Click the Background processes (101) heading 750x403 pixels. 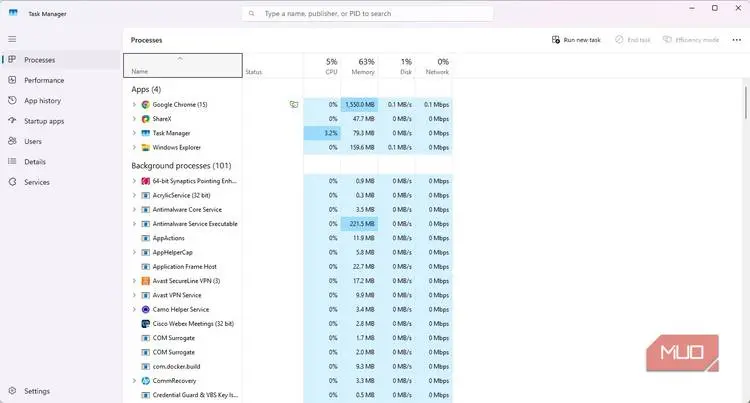click(181, 165)
